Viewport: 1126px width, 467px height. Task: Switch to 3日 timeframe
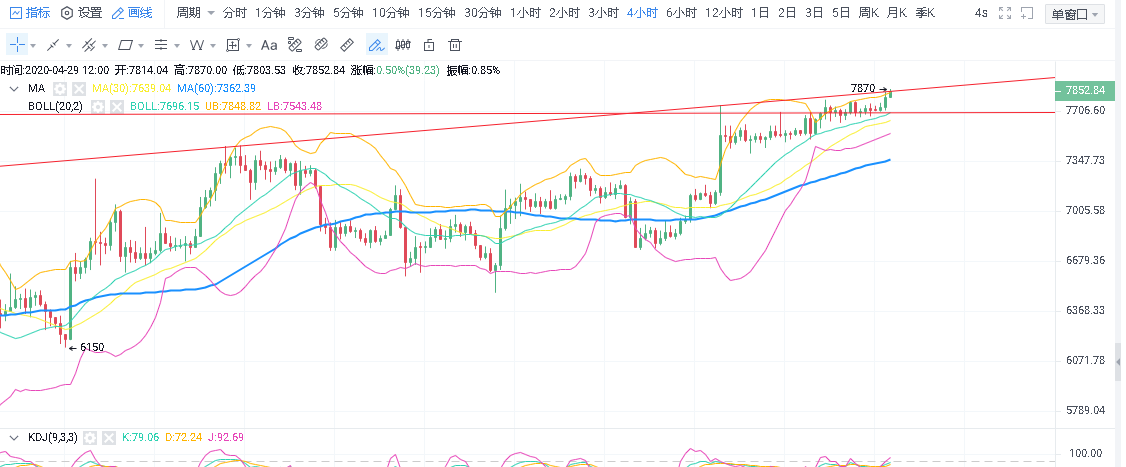814,12
